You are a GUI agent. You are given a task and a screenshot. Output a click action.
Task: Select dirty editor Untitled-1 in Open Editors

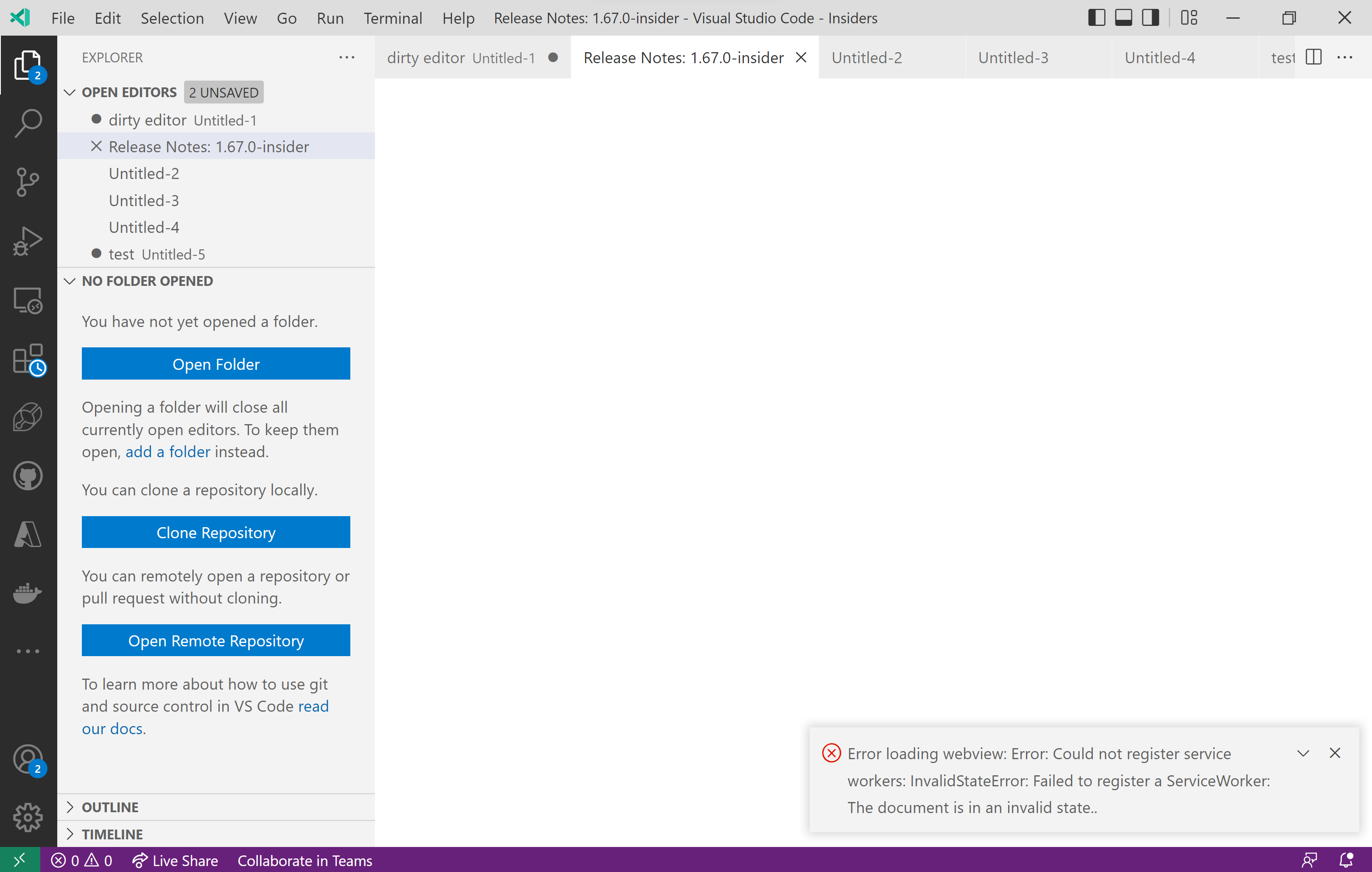coord(216,120)
